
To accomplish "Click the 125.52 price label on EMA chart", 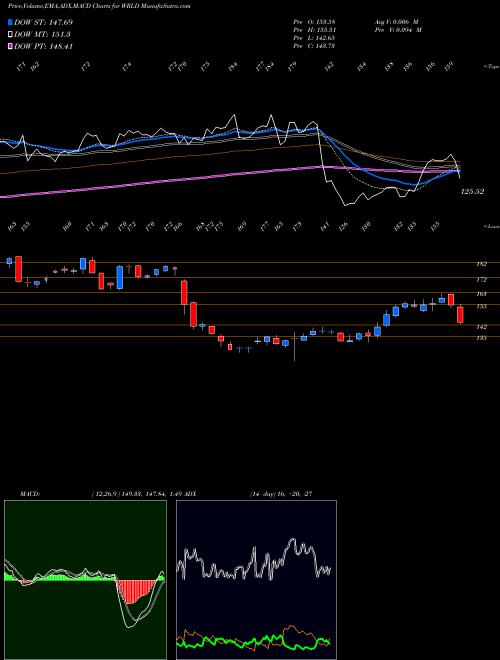I will (x=472, y=192).
